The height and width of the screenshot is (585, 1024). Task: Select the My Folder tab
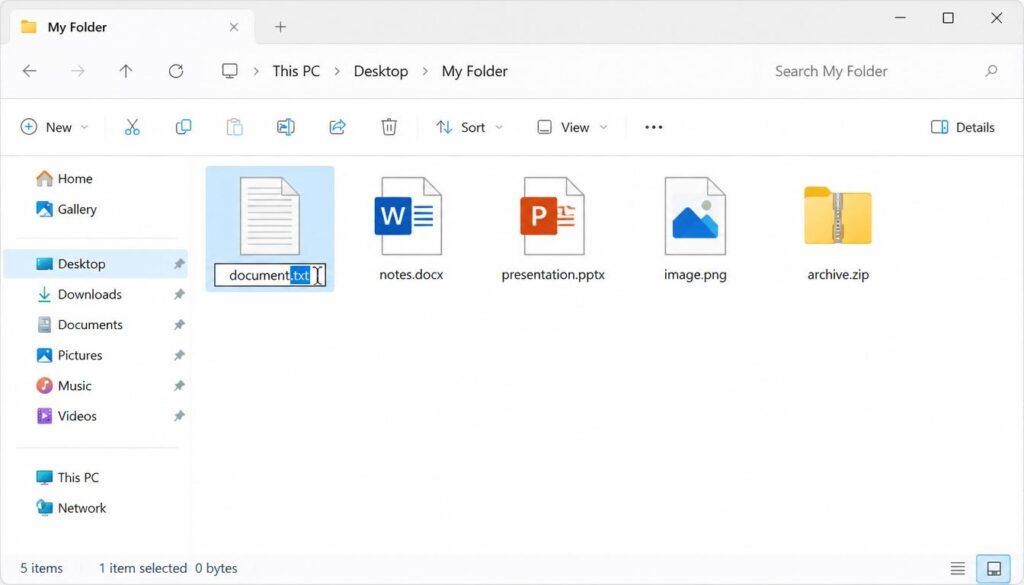tap(132, 27)
